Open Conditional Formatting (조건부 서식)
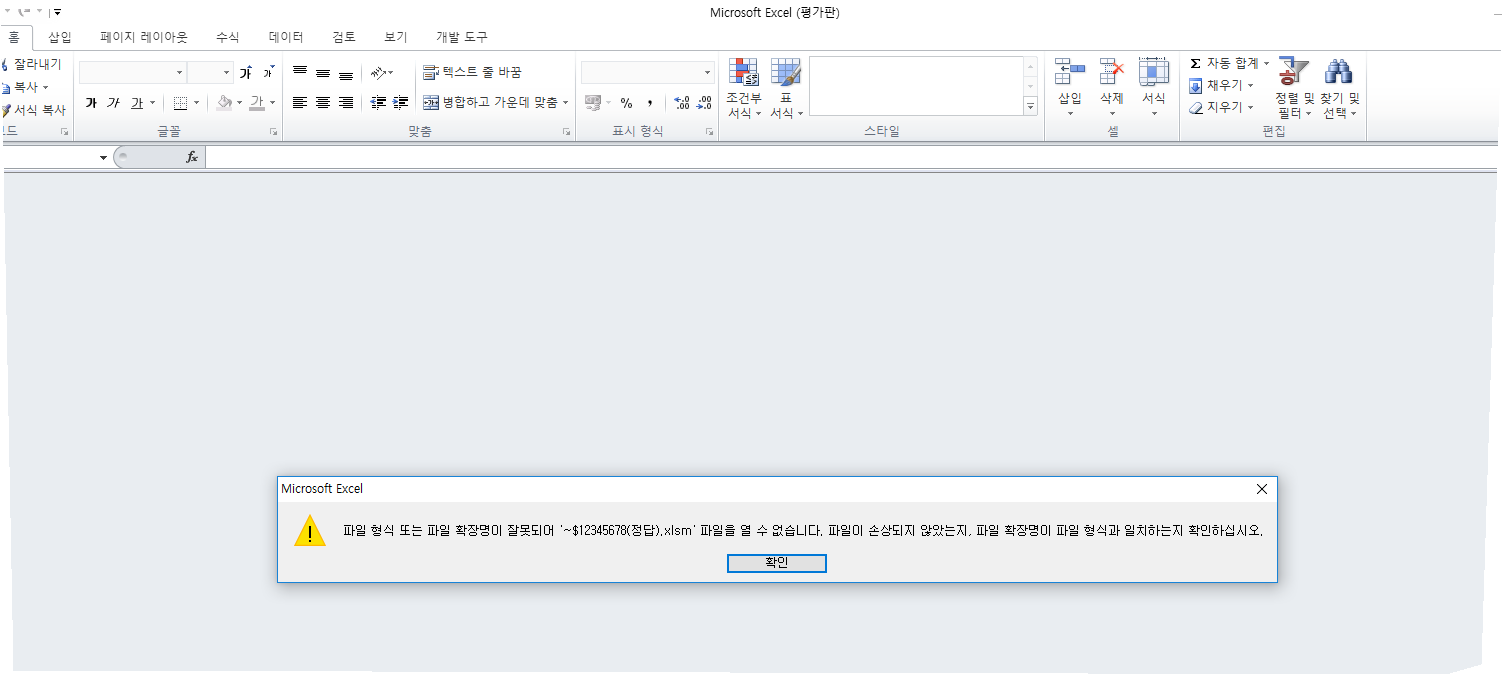The width and height of the screenshot is (1503, 675). click(x=744, y=88)
